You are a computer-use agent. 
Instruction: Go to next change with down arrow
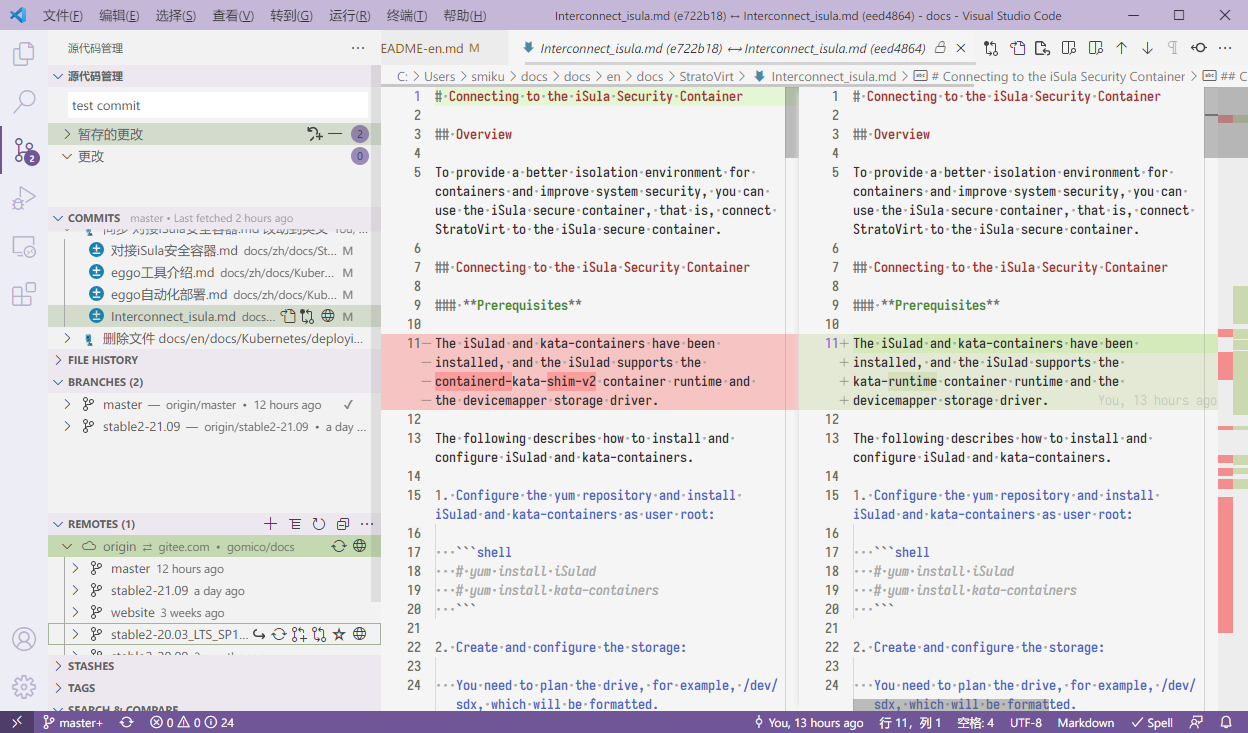(1147, 48)
